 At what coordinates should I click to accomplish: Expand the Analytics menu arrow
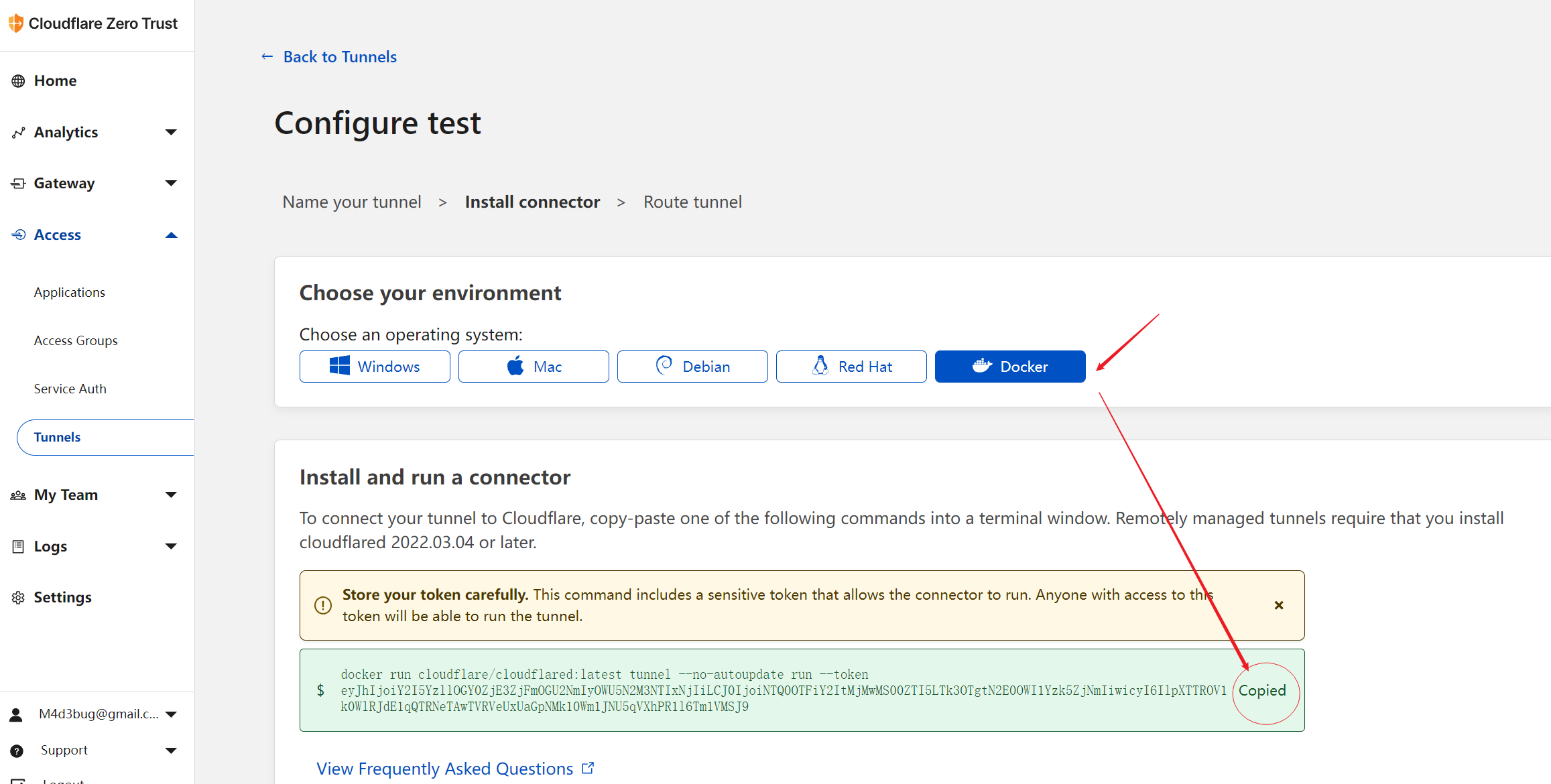tap(171, 133)
